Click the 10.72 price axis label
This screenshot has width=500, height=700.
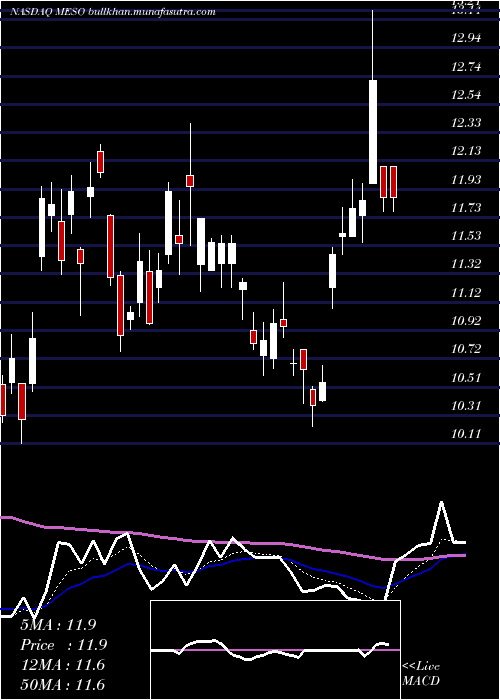tap(466, 349)
